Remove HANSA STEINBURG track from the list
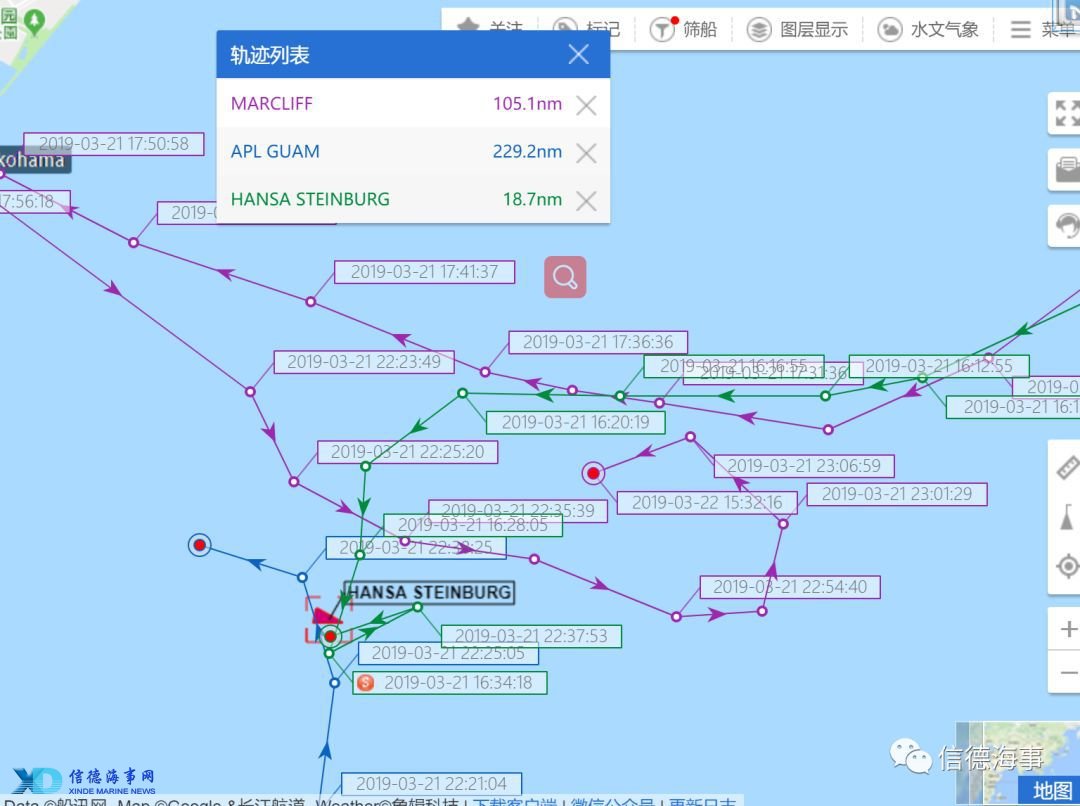 [x=586, y=200]
